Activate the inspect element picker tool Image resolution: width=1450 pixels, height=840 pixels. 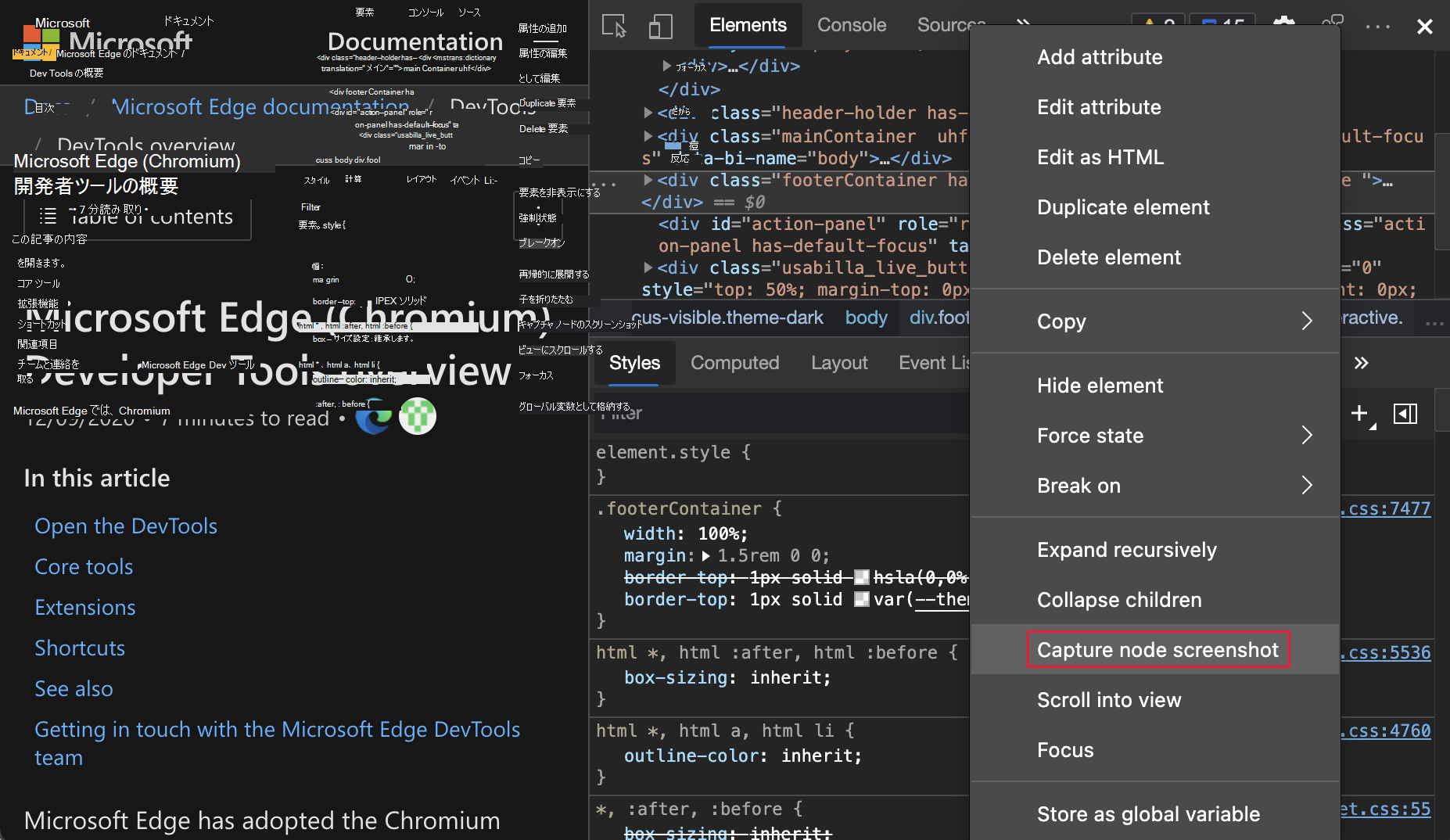click(614, 26)
